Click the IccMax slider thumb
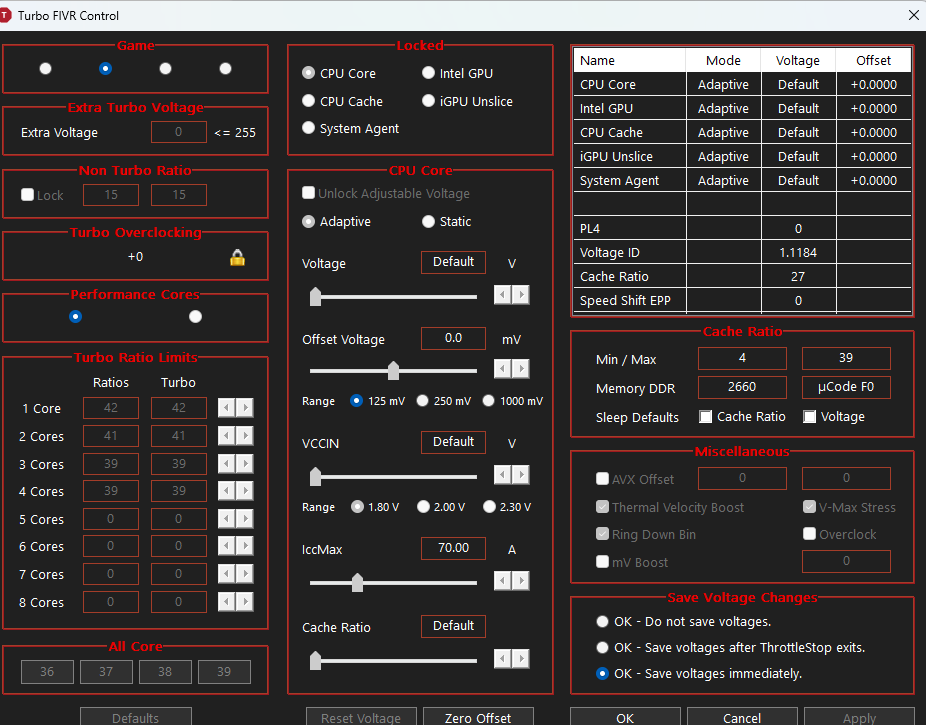The height and width of the screenshot is (725, 926). (x=357, y=582)
